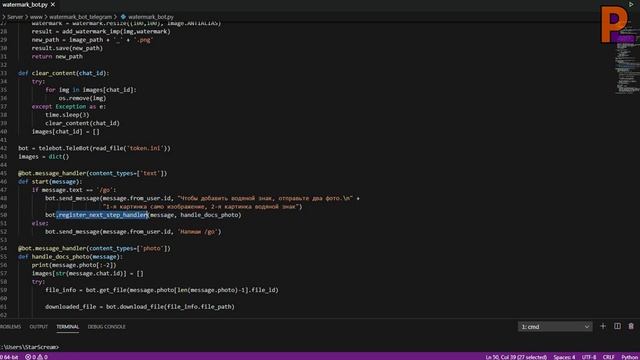Click the watermark_bot.py breadcrumb file entry

point(151,17)
